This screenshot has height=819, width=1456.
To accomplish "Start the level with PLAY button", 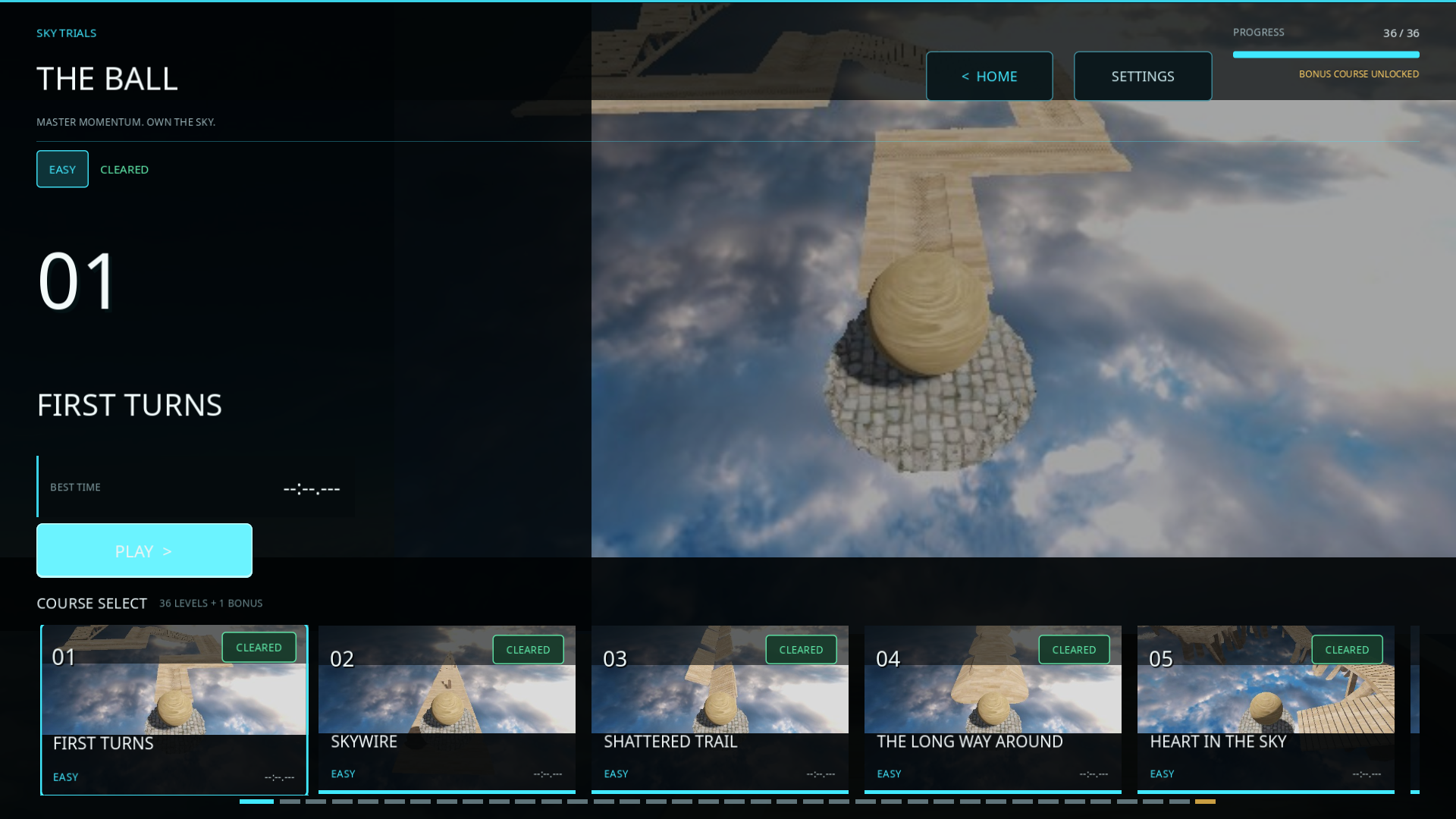I will [x=144, y=551].
